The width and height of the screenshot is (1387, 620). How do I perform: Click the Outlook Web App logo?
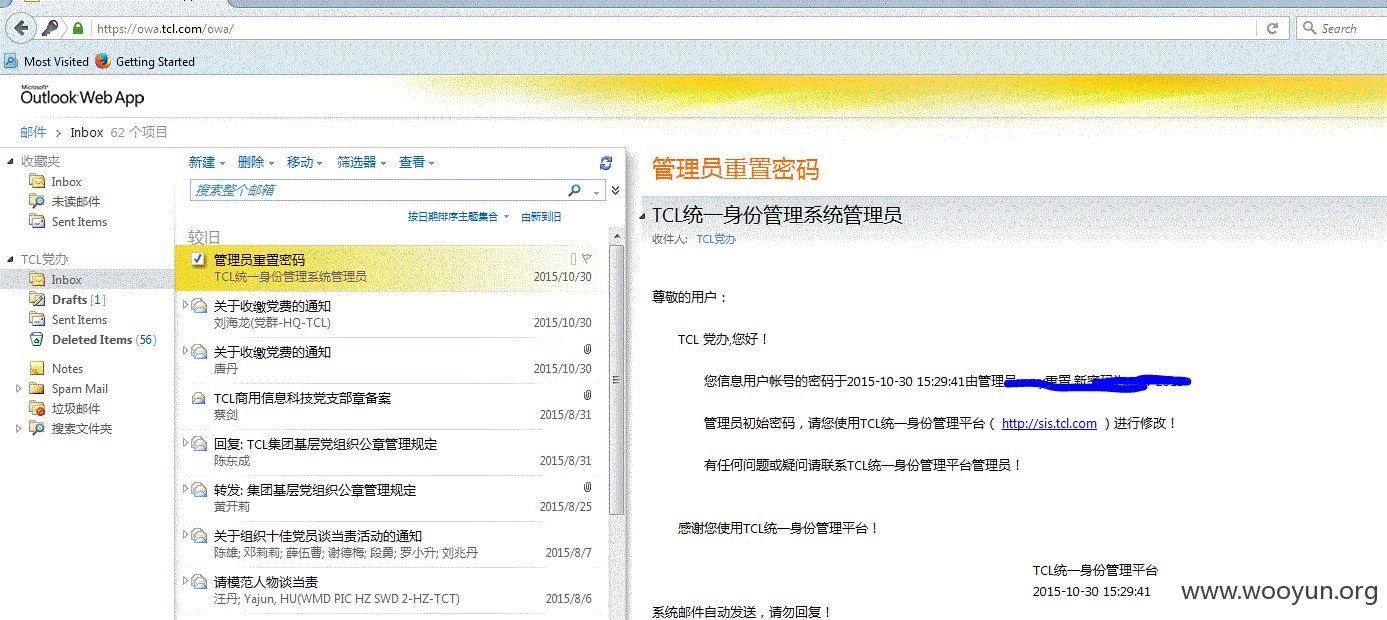(x=82, y=96)
